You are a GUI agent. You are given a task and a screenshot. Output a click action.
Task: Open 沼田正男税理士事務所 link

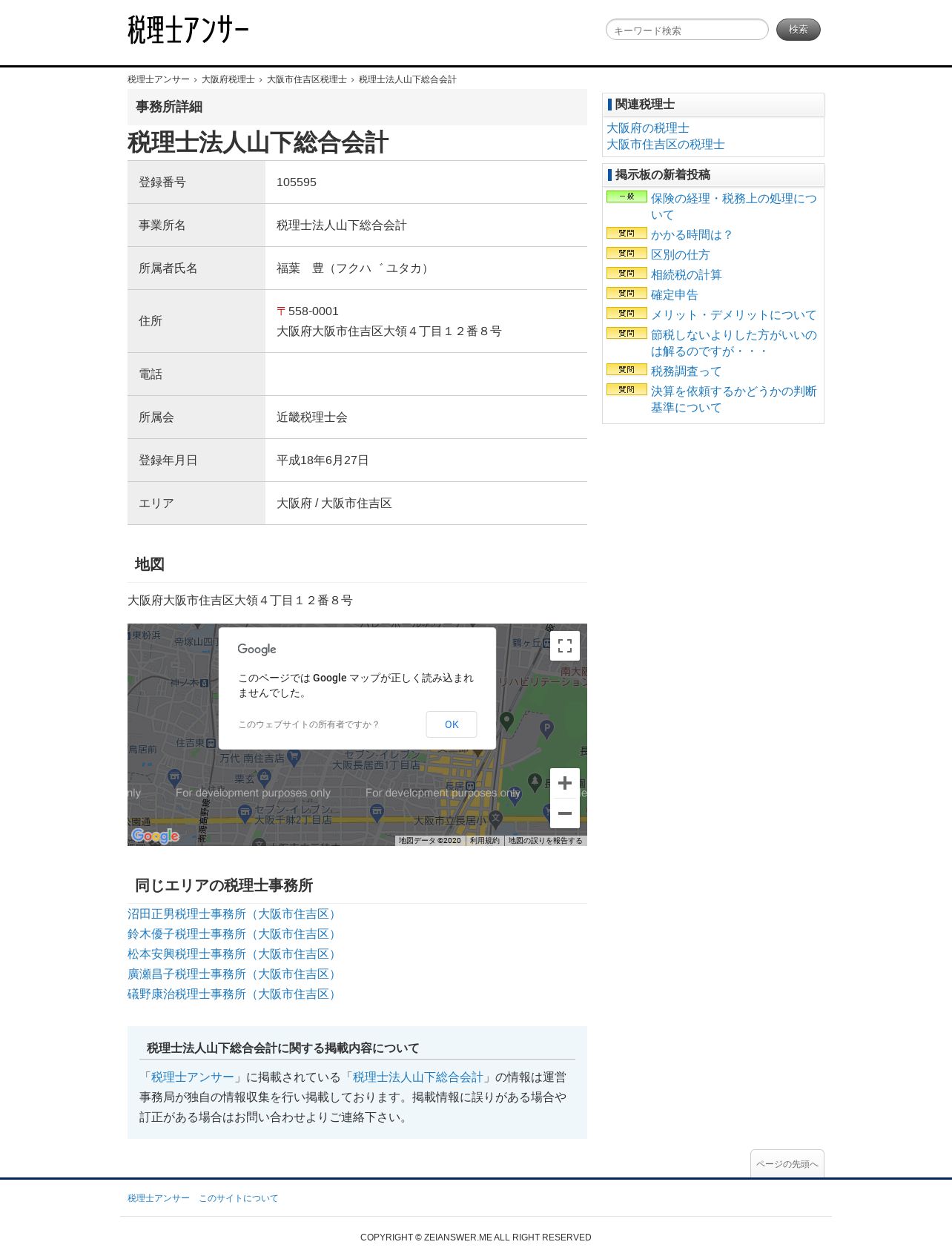click(x=234, y=914)
